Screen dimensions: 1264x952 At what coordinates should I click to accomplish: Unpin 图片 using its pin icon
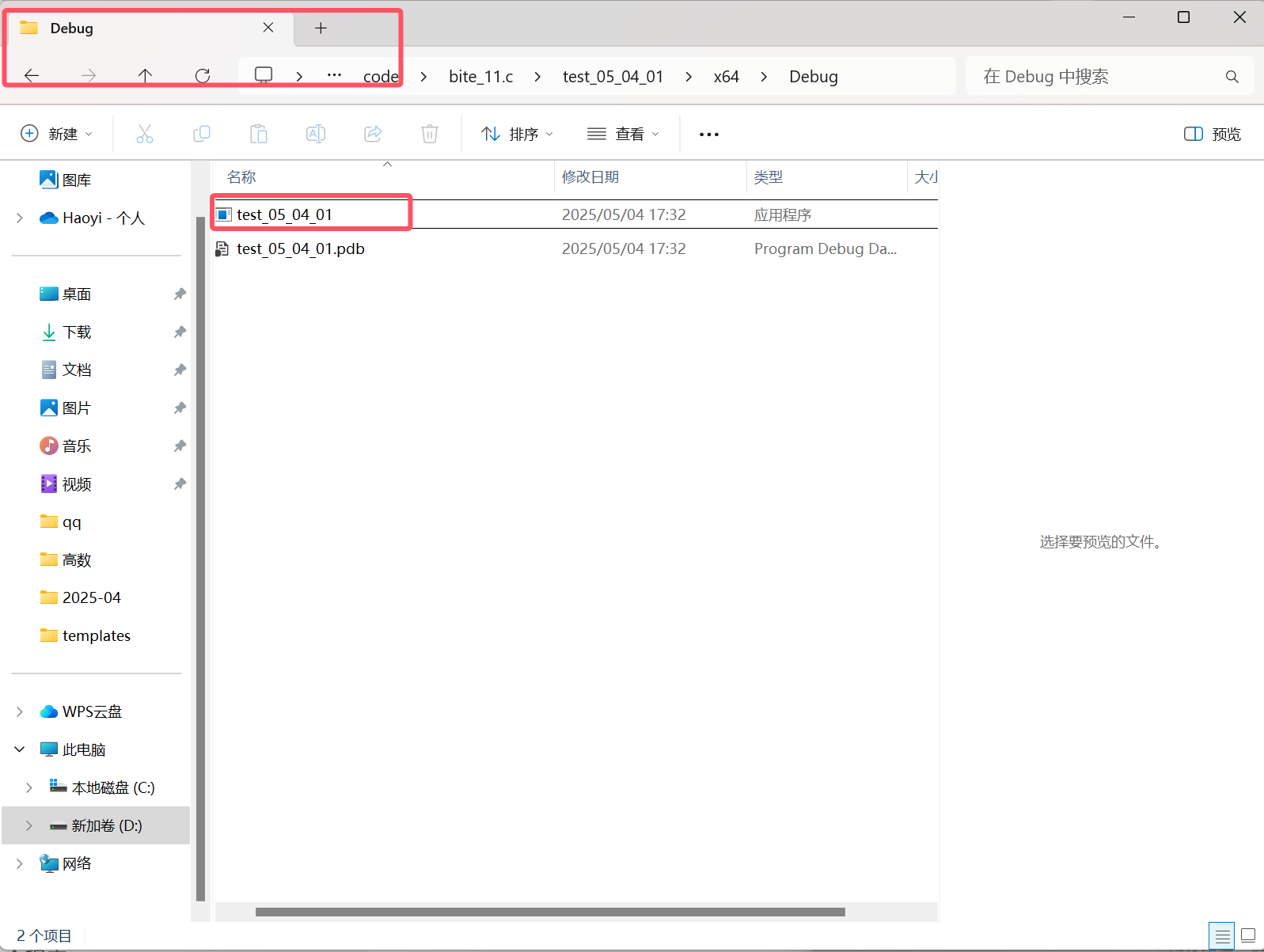tap(180, 408)
